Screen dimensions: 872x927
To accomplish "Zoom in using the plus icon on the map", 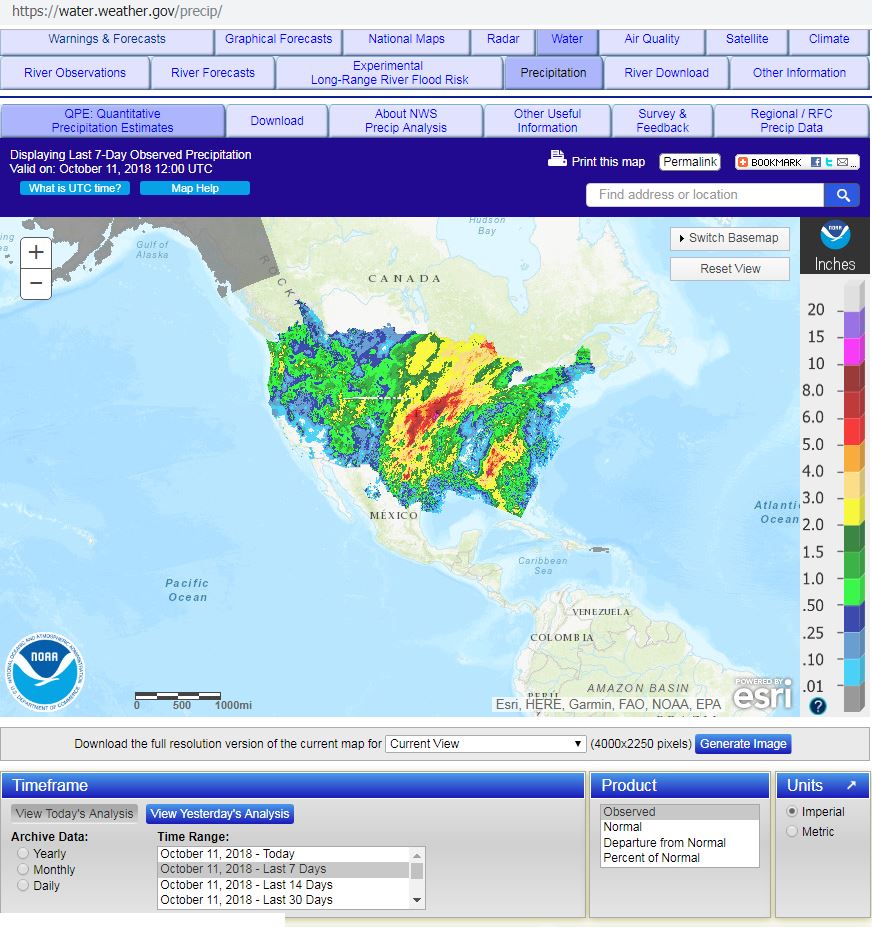I will pos(35,253).
